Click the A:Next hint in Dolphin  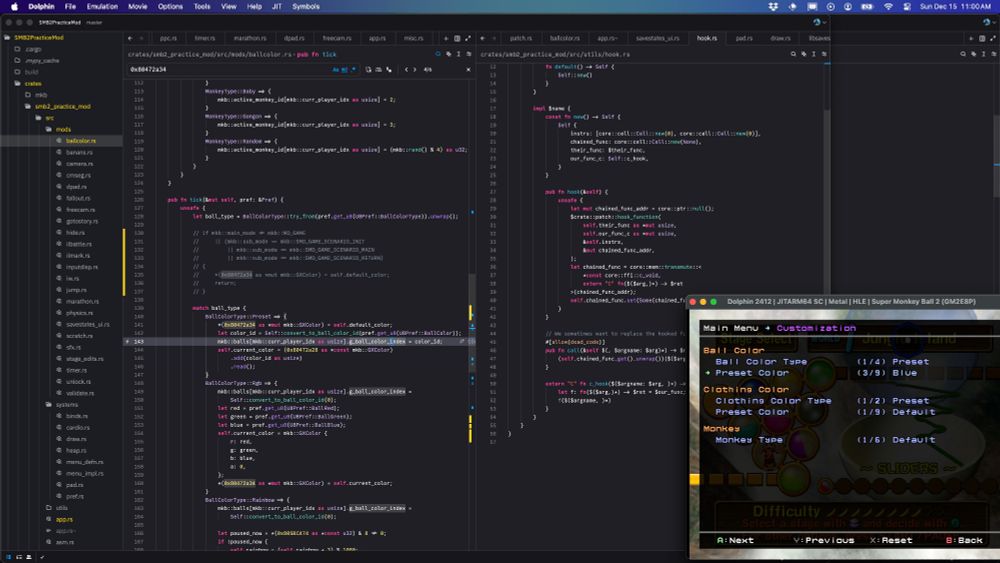click(x=735, y=540)
